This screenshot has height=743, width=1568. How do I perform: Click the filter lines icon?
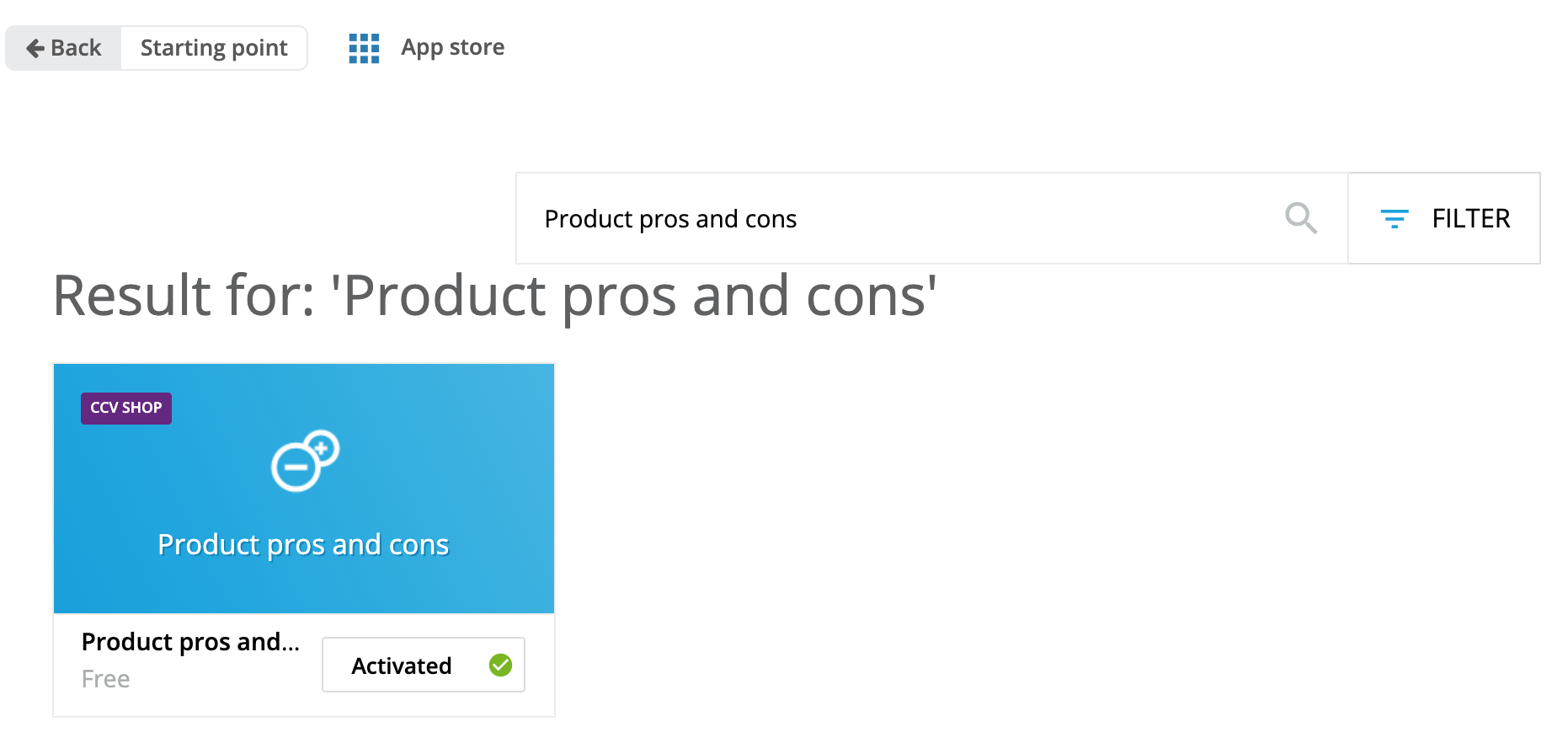click(x=1394, y=219)
